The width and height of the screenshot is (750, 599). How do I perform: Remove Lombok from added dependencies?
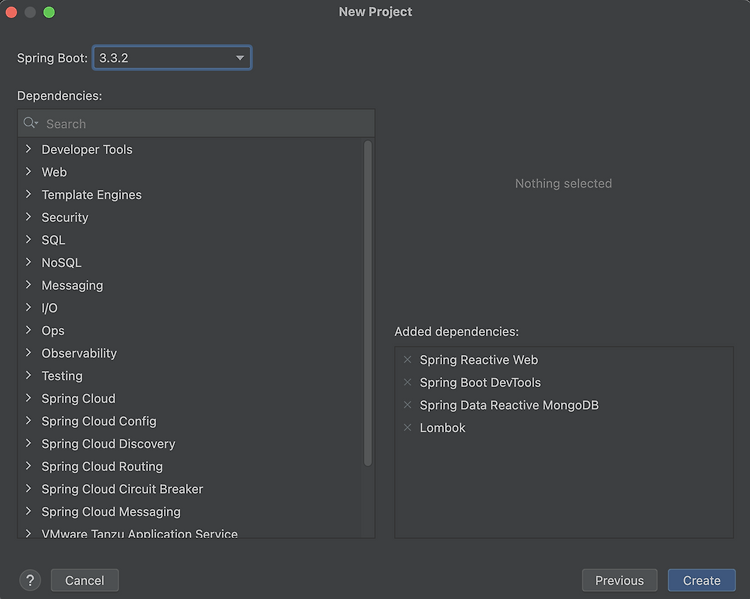(408, 427)
